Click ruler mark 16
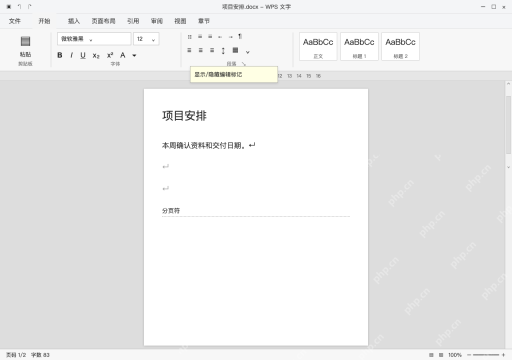Image resolution: width=512 pixels, height=360 pixels. tap(318, 76)
